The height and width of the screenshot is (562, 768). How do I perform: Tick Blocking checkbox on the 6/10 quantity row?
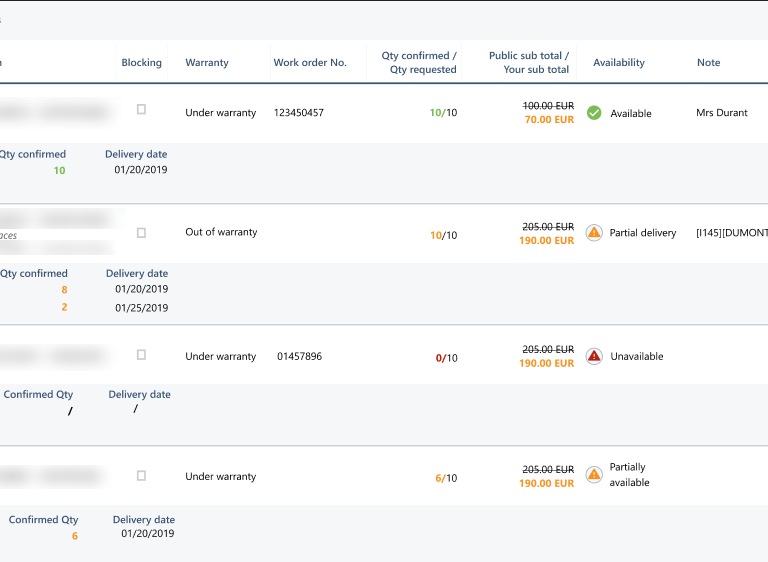click(141, 476)
